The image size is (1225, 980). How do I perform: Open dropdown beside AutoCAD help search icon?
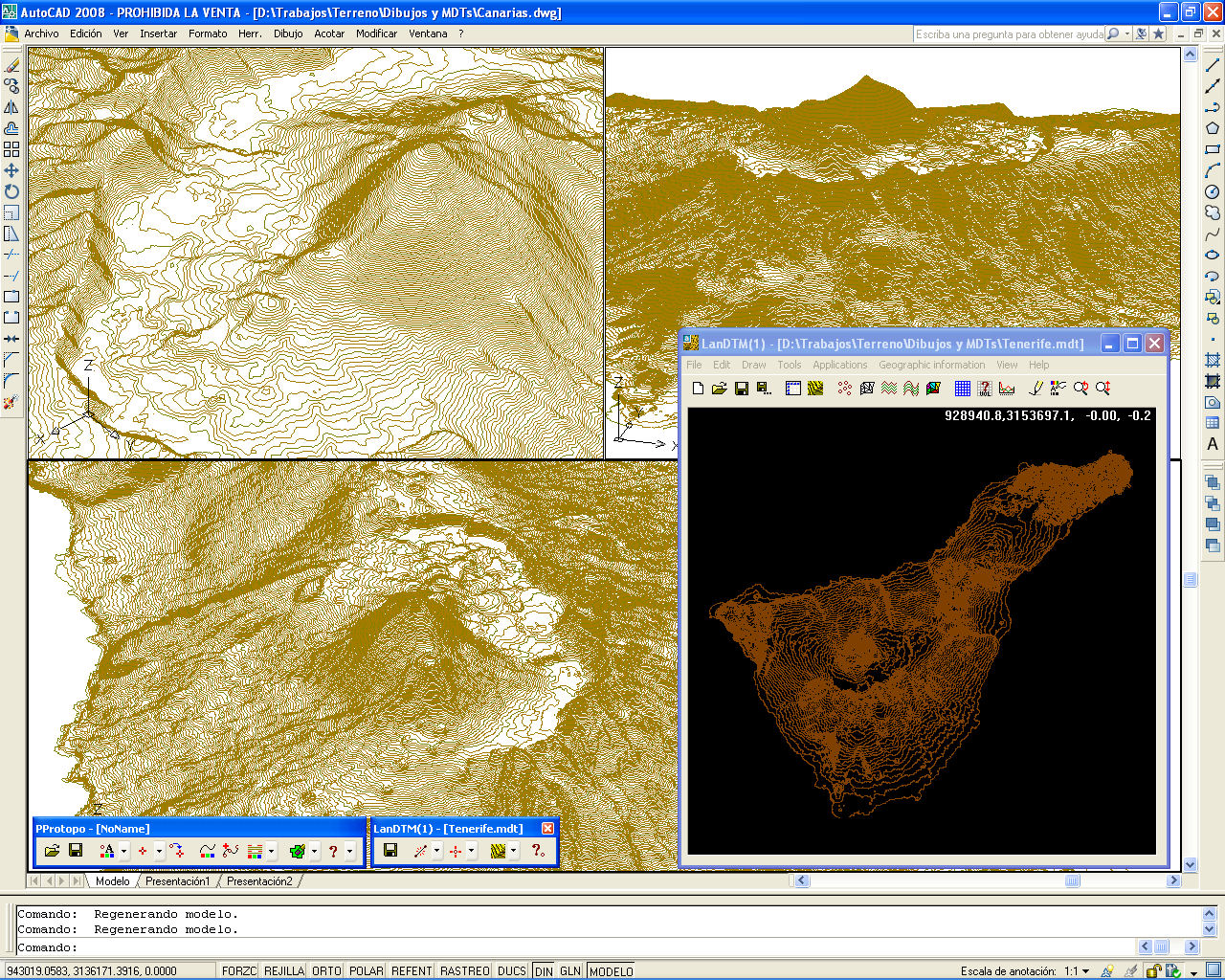coord(1126,33)
